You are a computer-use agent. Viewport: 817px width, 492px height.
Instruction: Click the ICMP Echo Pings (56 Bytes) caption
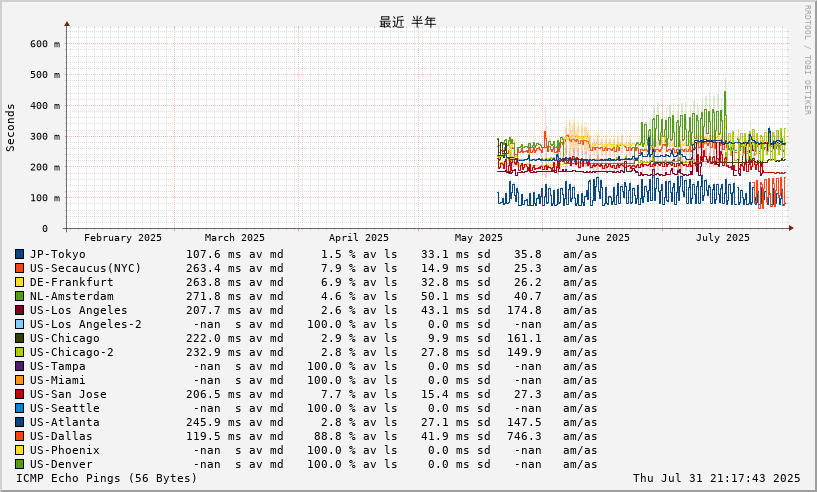107,478
